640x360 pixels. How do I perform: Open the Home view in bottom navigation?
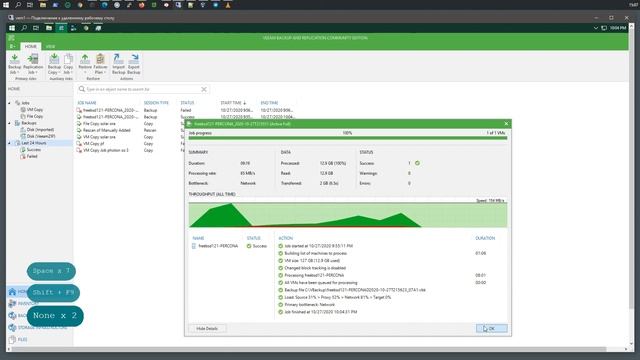point(18,292)
